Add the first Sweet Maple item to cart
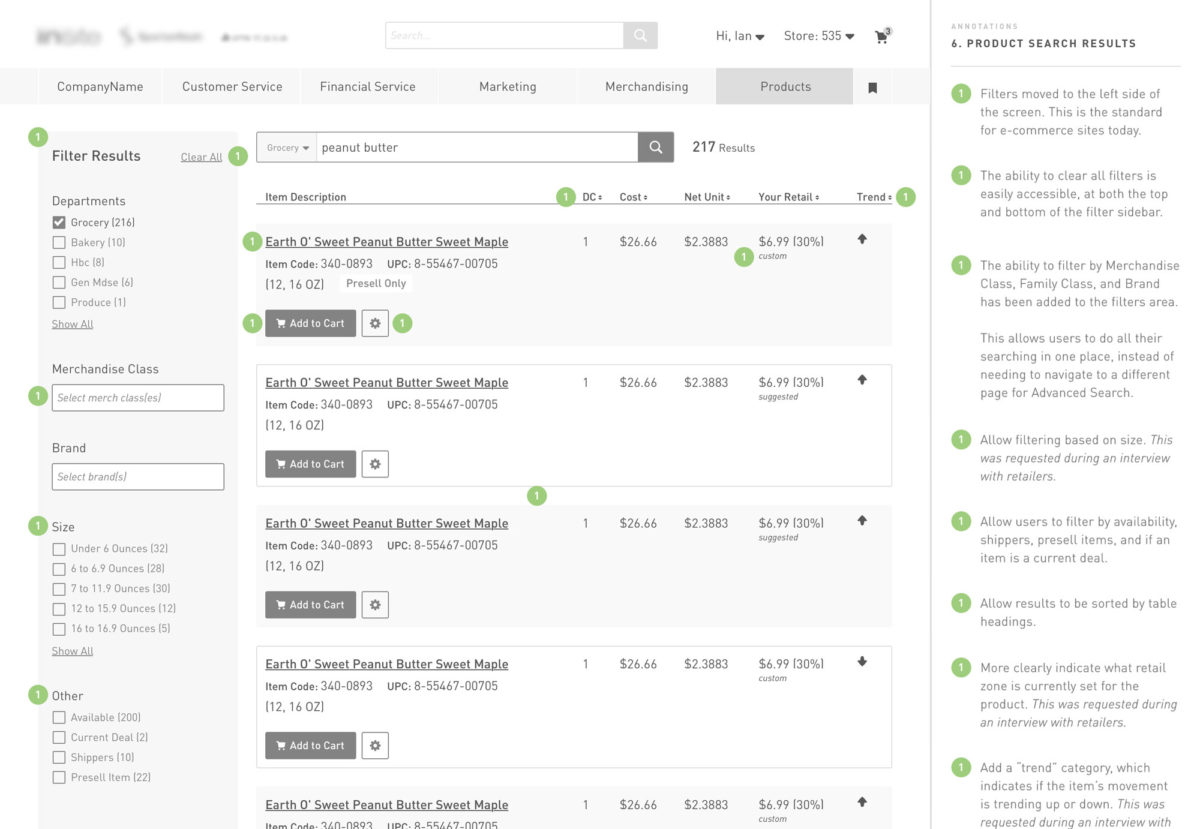Image resolution: width=1200 pixels, height=829 pixels. coord(310,322)
